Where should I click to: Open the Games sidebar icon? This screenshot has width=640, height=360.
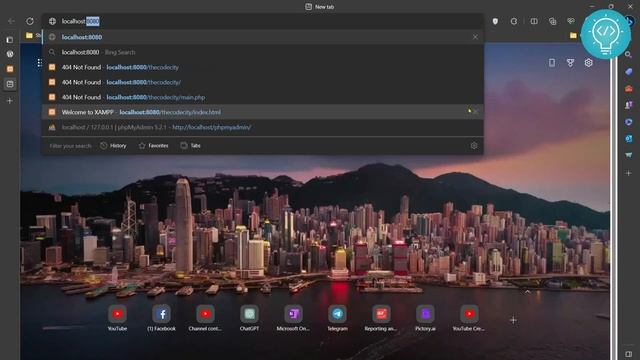629,105
